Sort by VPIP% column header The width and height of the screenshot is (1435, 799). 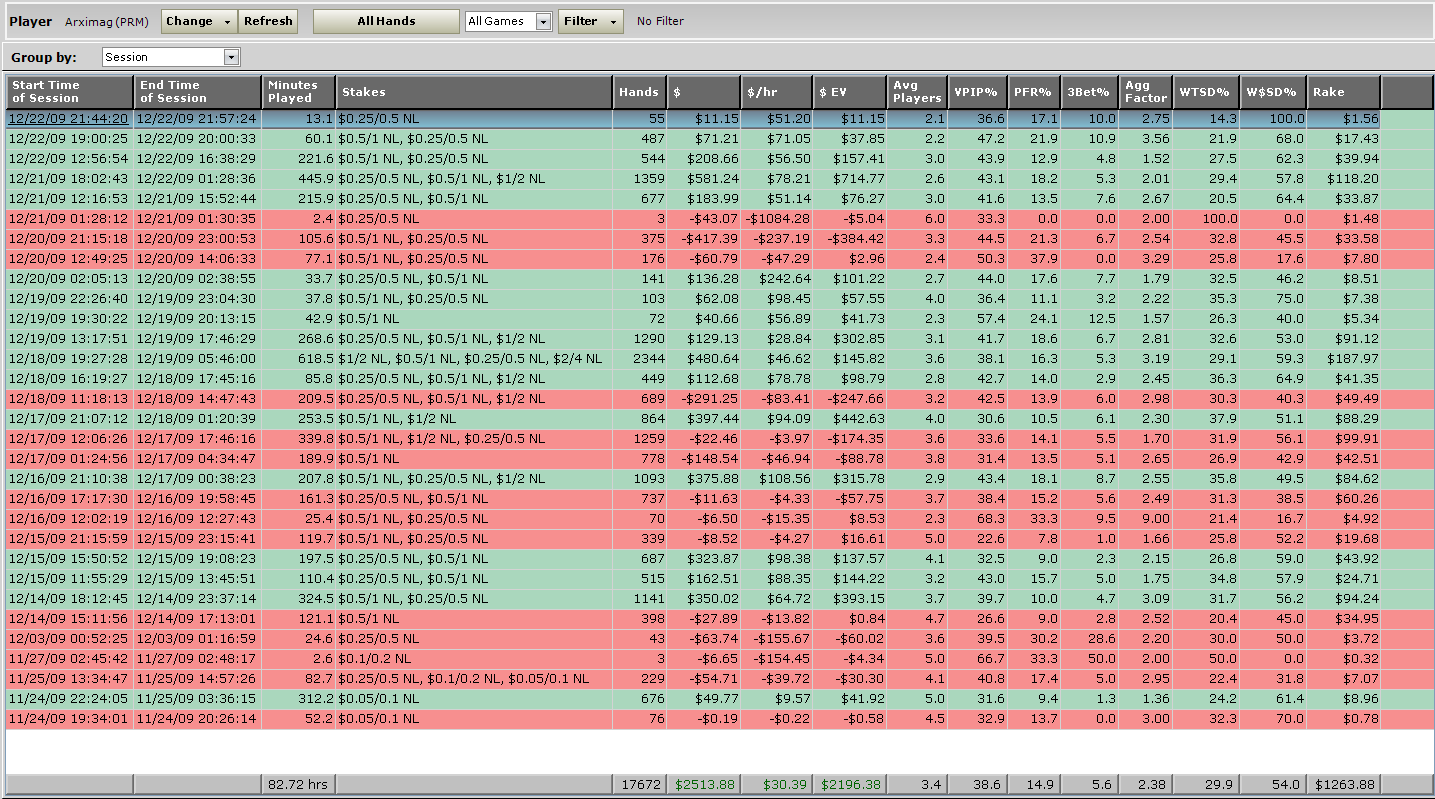976,92
